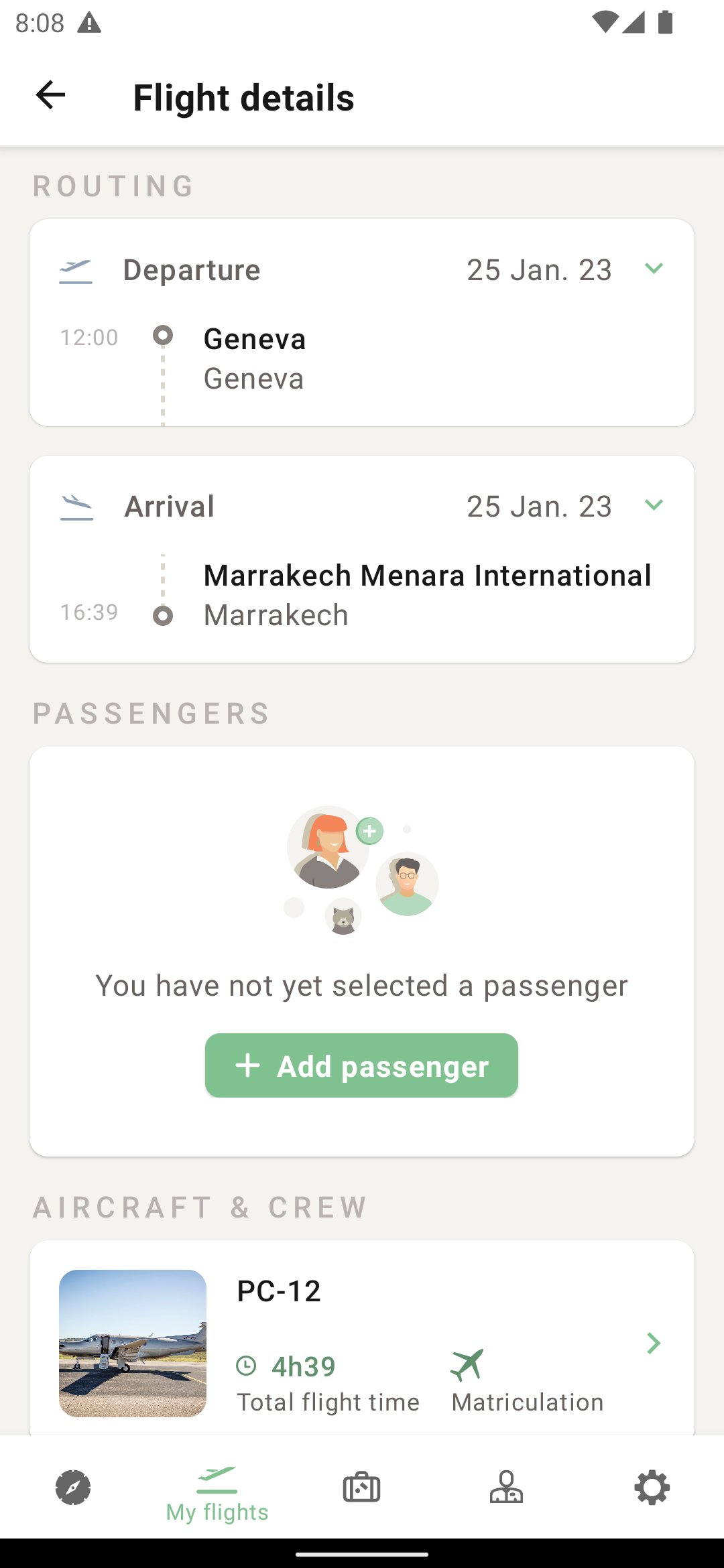Click the Departure takeoff plane icon
724x1568 pixels.
[x=76, y=271]
